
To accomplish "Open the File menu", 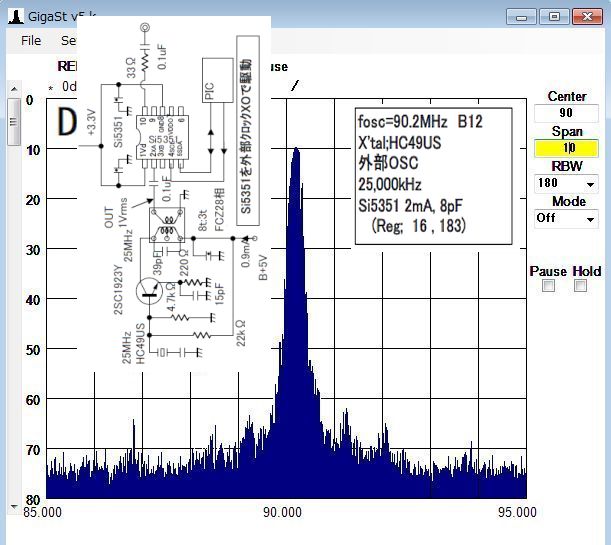I will pyautogui.click(x=31, y=41).
